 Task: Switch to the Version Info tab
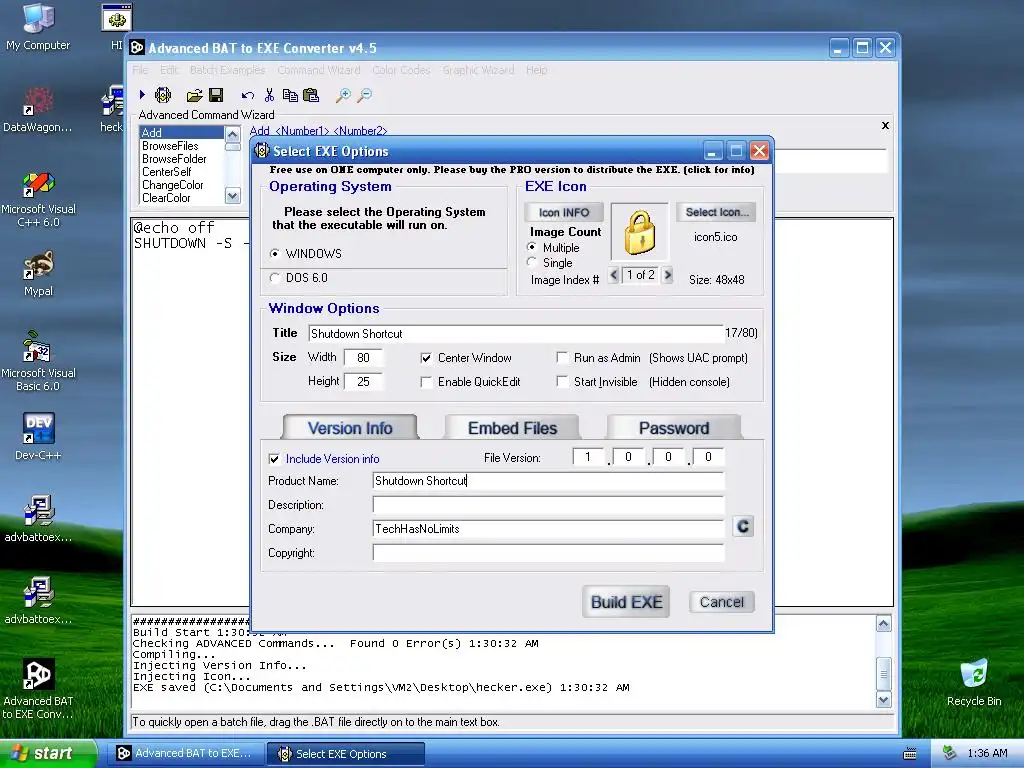tap(350, 428)
